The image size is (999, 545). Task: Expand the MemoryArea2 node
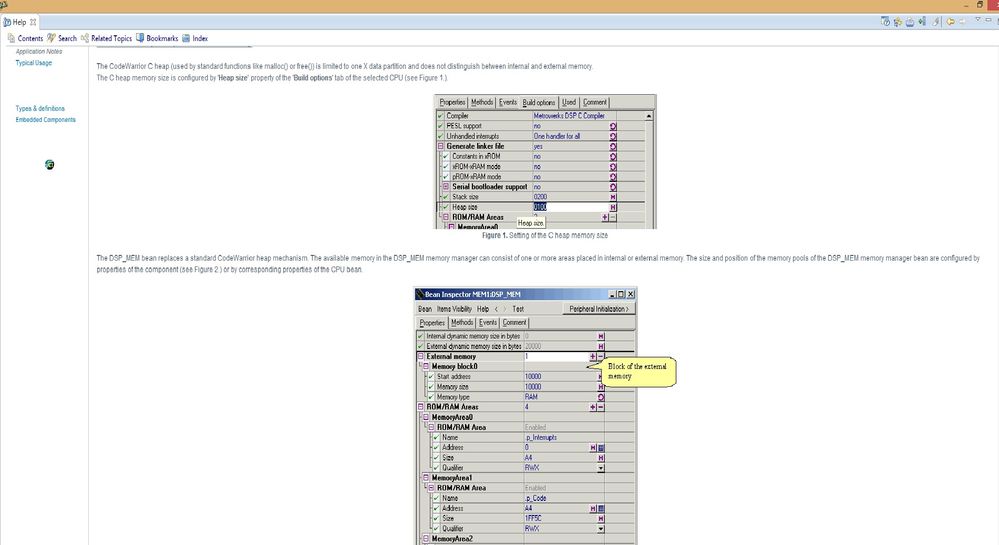[x=426, y=539]
